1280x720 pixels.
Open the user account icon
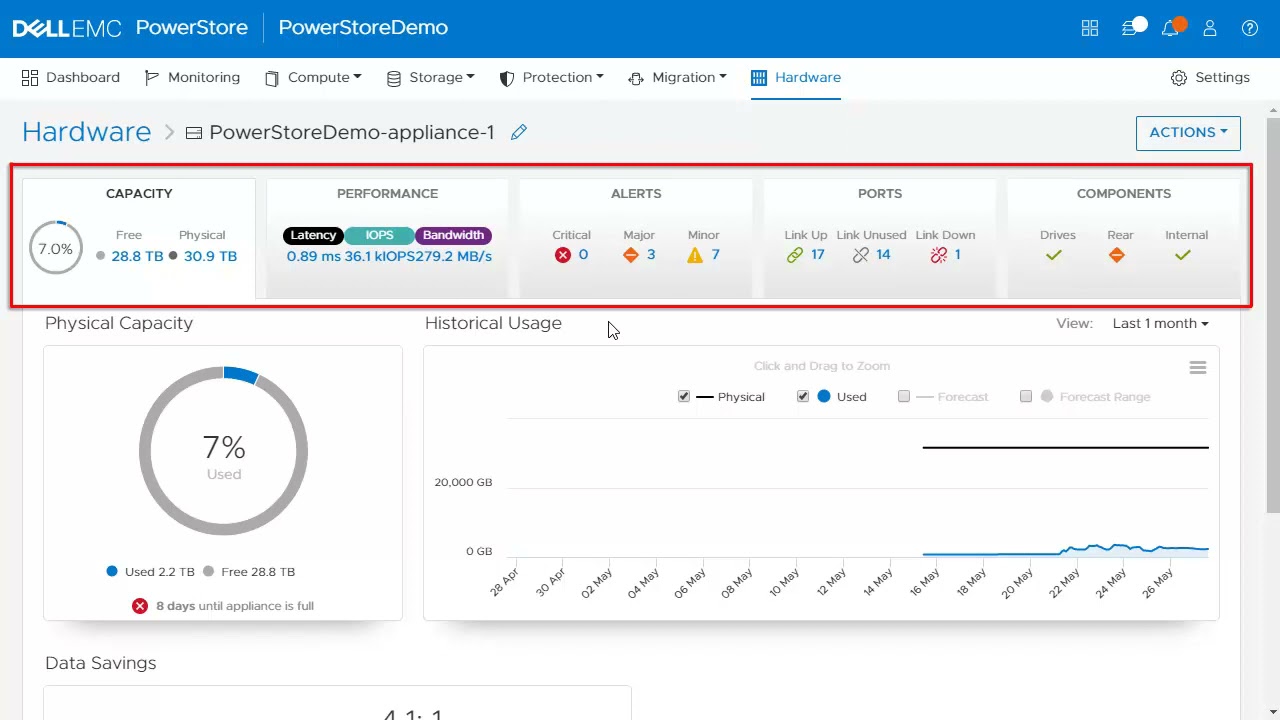1210,28
